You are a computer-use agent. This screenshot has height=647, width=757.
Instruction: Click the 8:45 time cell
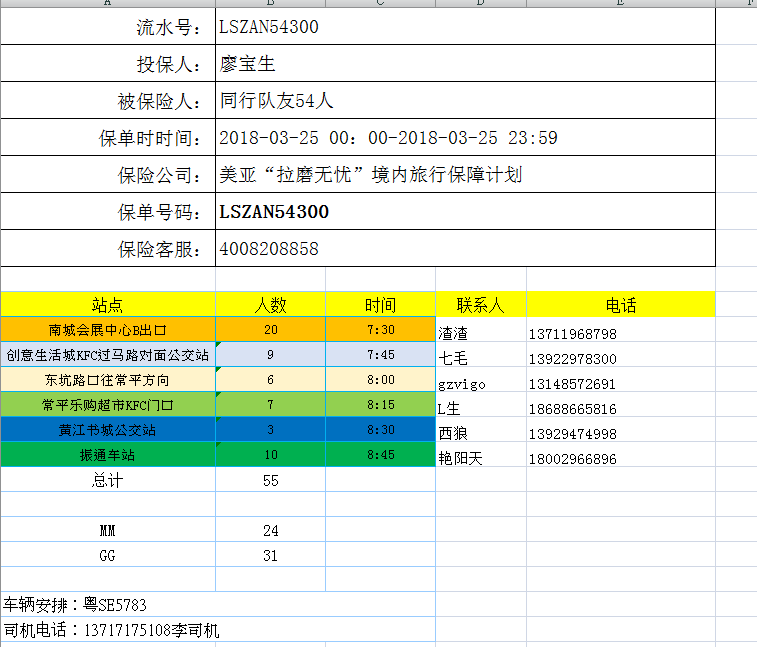click(380, 455)
